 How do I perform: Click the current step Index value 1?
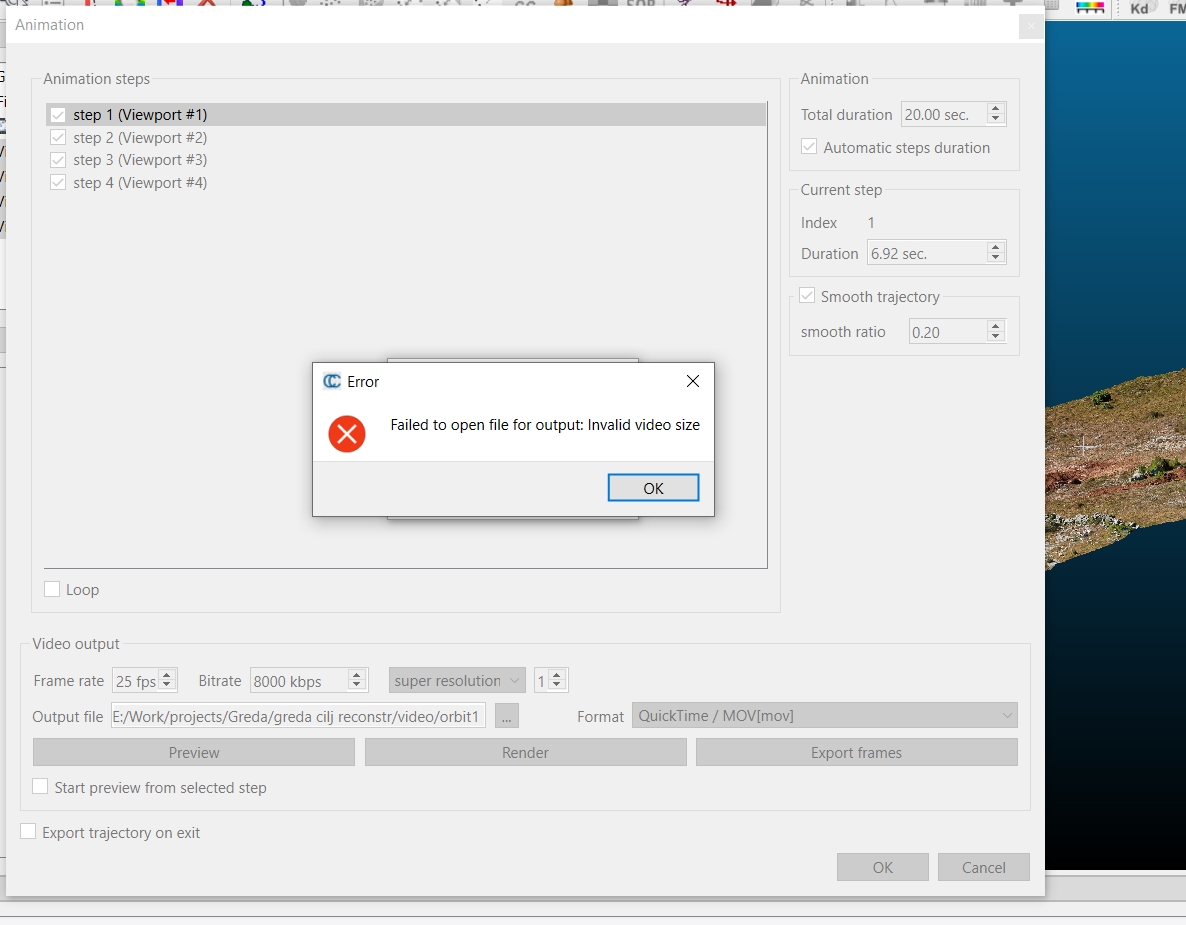[871, 222]
